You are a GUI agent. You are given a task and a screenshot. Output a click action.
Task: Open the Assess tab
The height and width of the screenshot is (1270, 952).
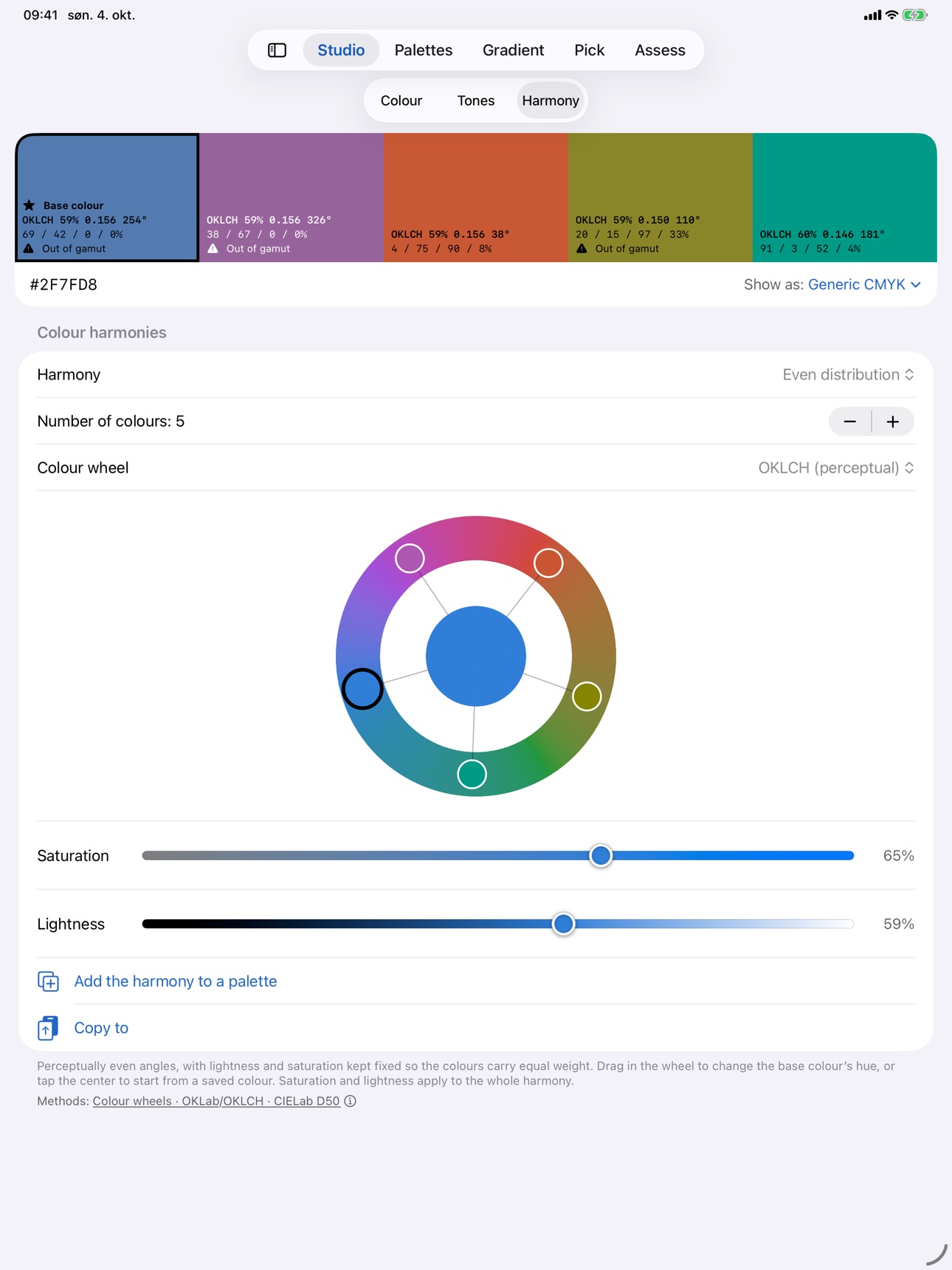[x=660, y=50]
